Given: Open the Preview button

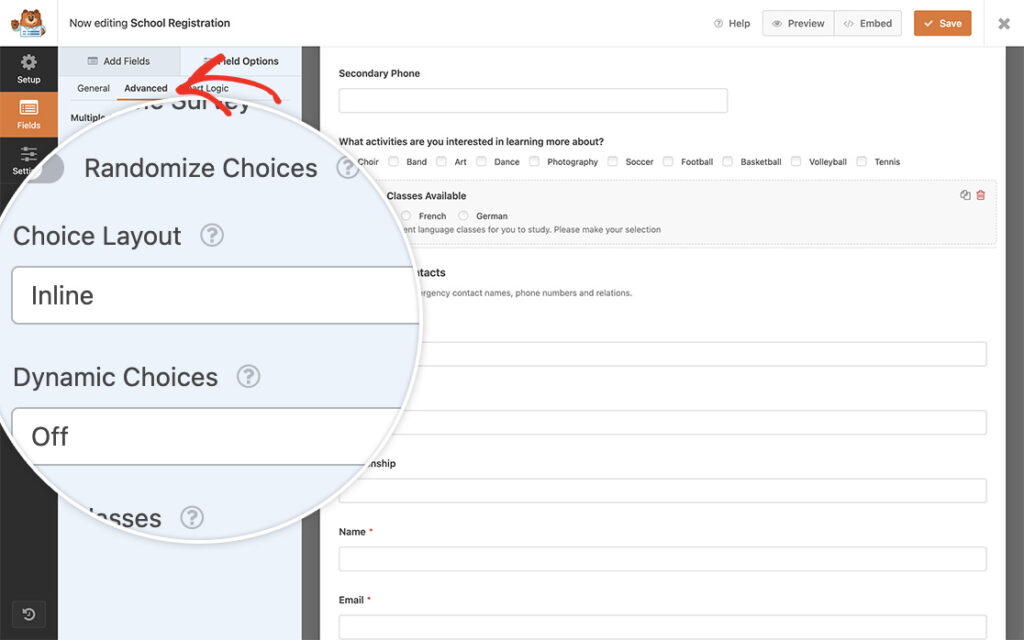Looking at the screenshot, I should coord(798,24).
